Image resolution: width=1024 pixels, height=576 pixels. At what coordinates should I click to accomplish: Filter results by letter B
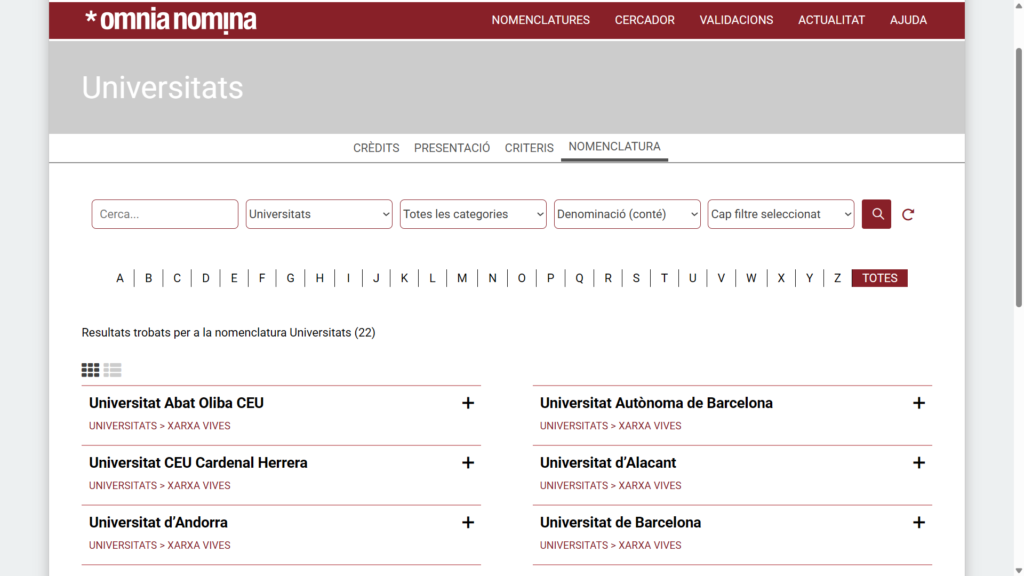pos(148,277)
